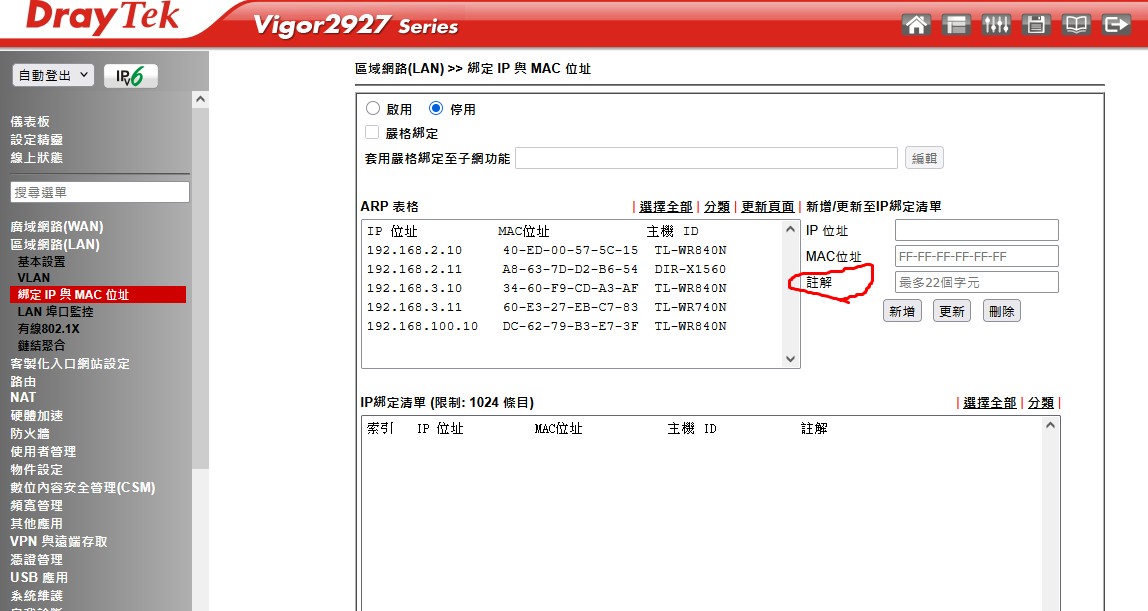Click the logout arrow icon
The width and height of the screenshot is (1148, 611).
1115,25
